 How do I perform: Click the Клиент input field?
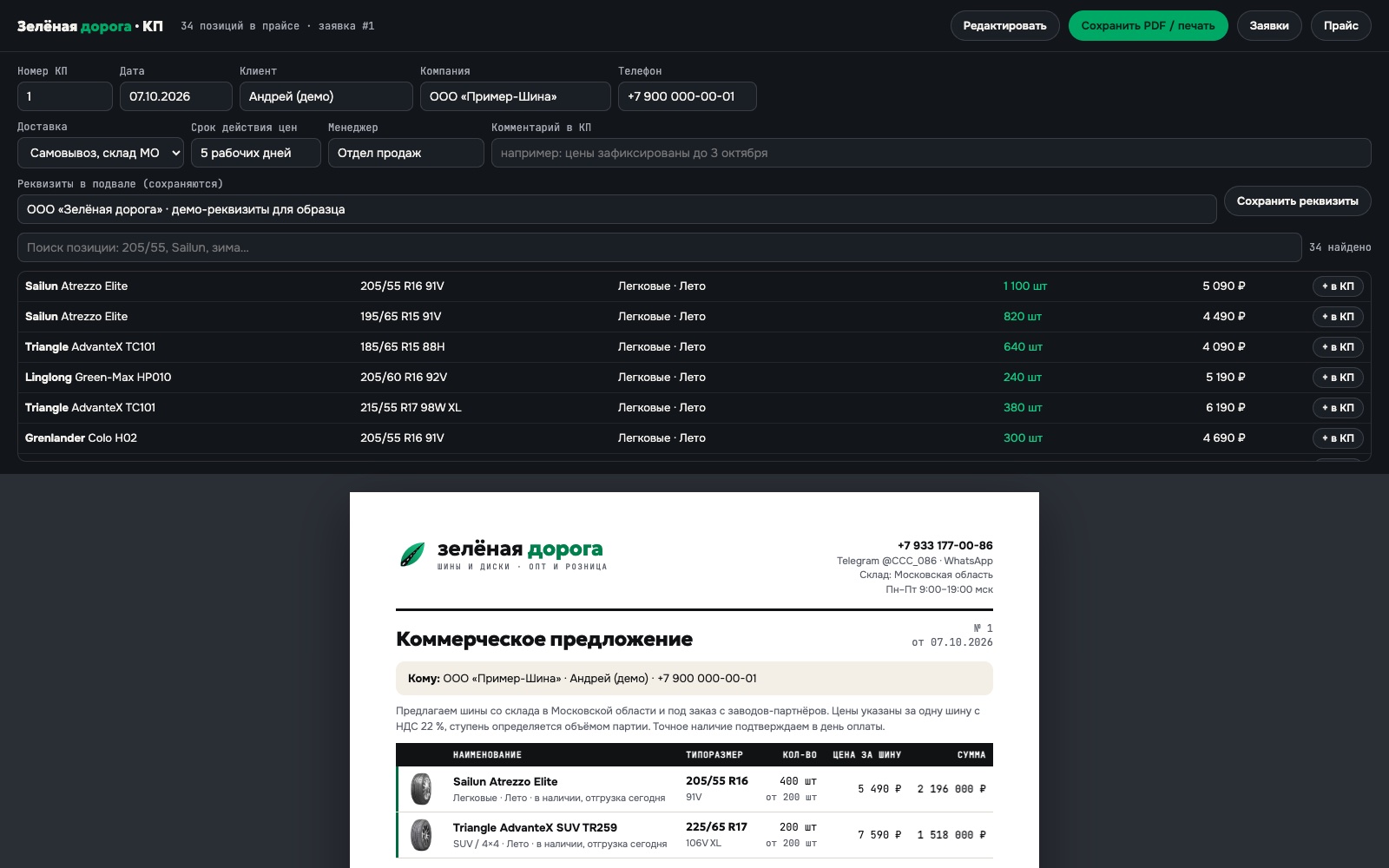(x=326, y=96)
